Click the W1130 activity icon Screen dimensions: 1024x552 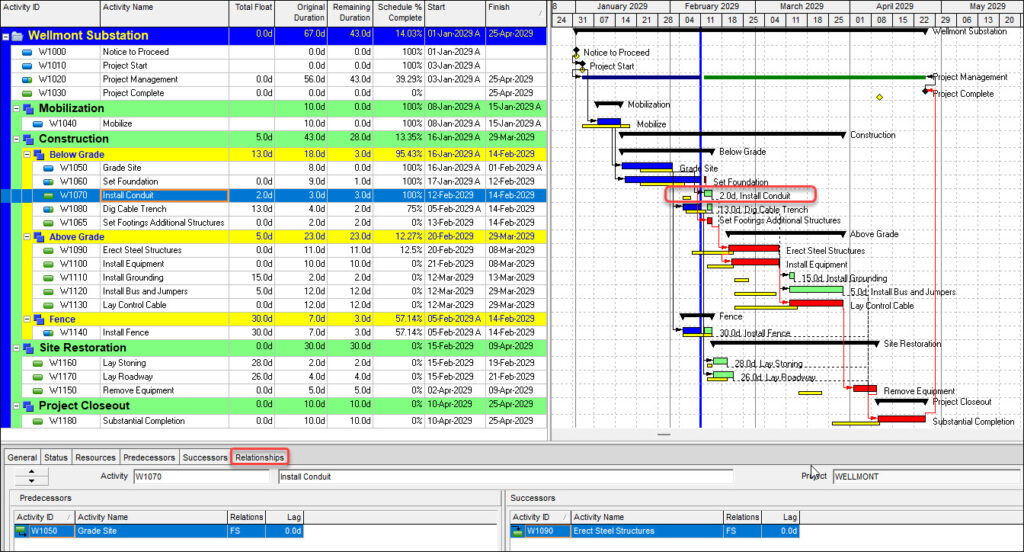[x=48, y=305]
